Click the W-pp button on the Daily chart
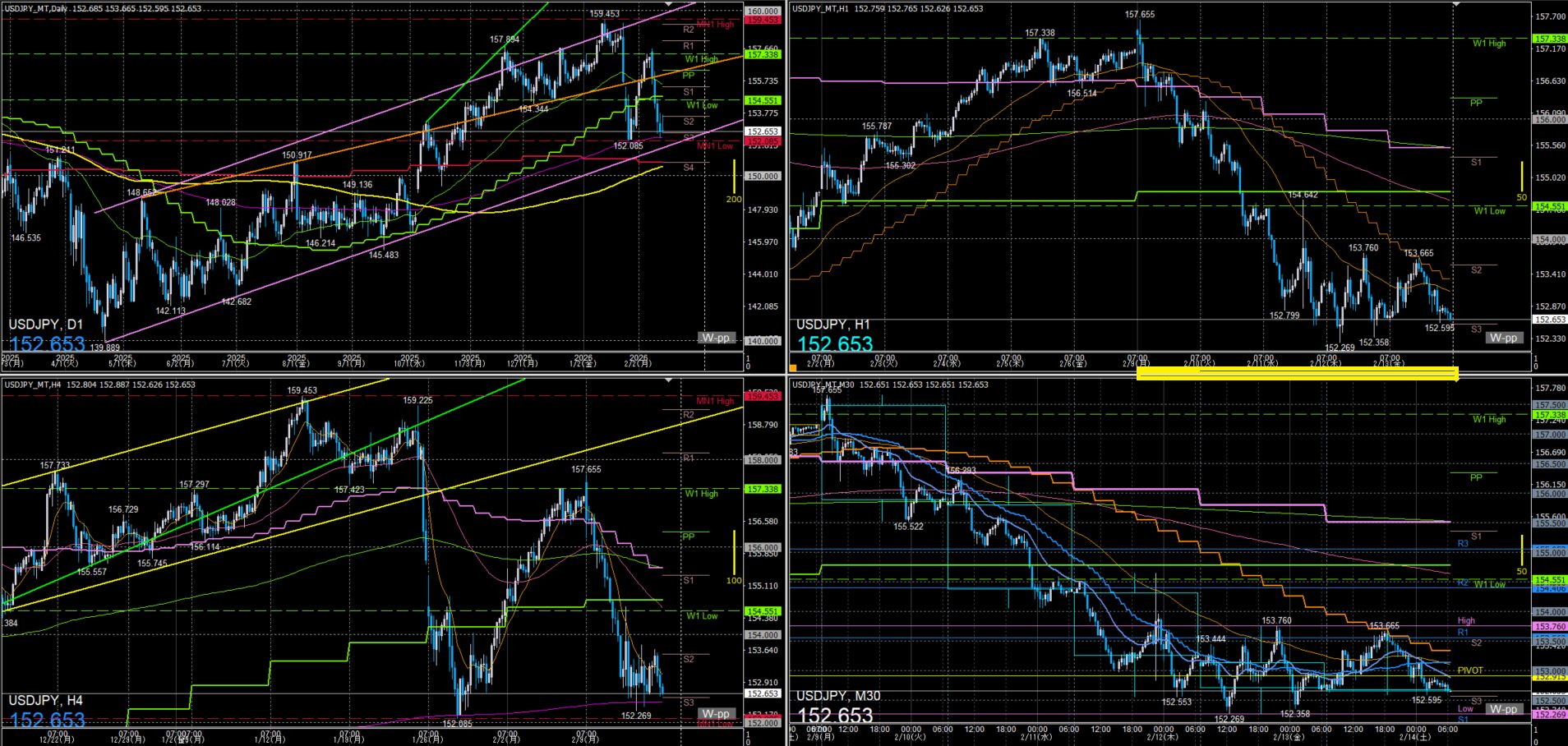 [x=716, y=338]
